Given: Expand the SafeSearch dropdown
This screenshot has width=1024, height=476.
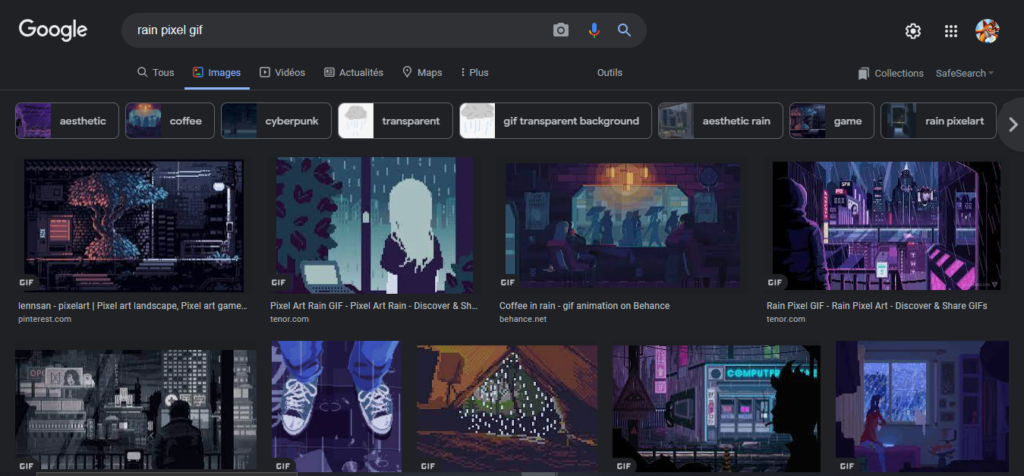Looking at the screenshot, I should [x=964, y=73].
